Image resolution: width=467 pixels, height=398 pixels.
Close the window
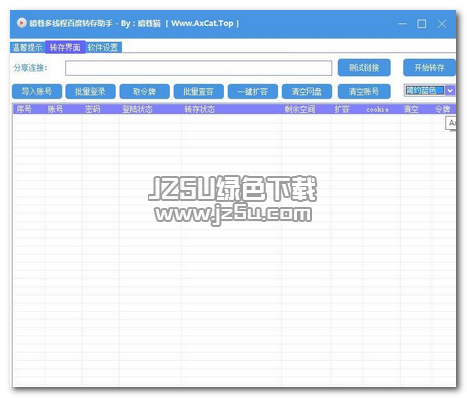pos(442,24)
